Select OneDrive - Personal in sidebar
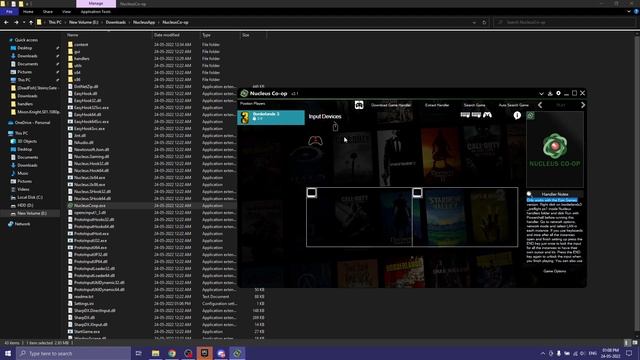The width and height of the screenshot is (640, 360). [x=32, y=122]
